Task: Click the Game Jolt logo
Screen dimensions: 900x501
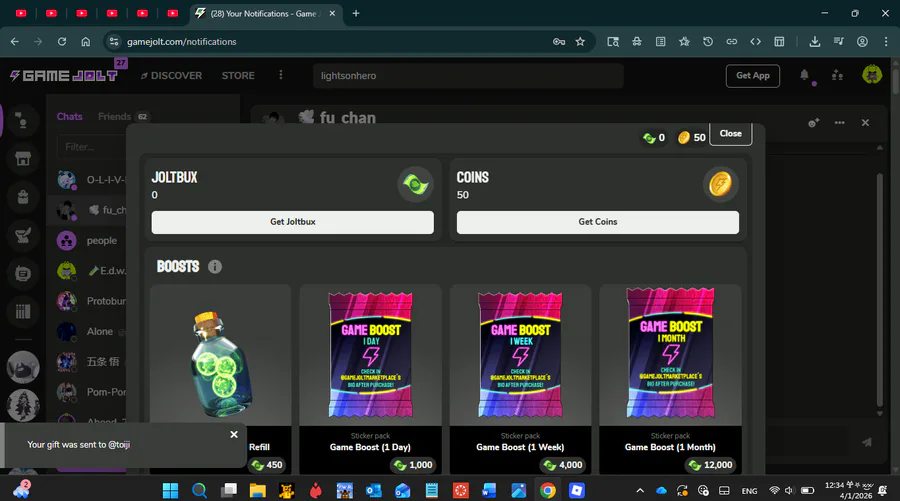Action: (64, 75)
